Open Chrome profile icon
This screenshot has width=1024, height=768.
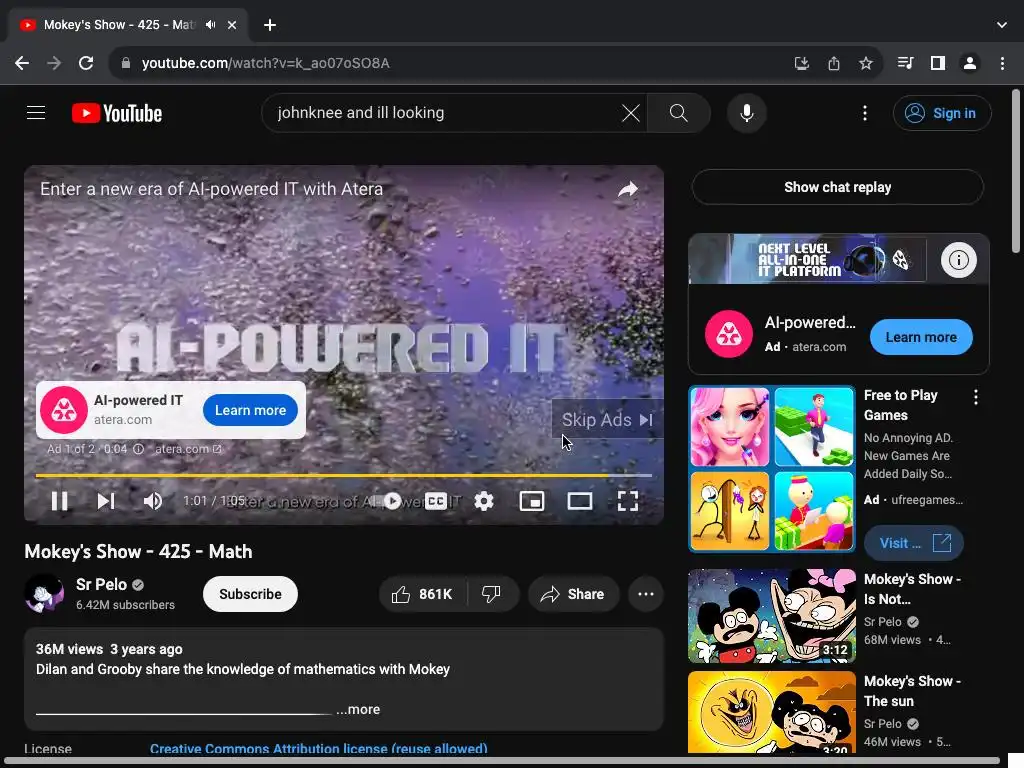pyautogui.click(x=970, y=63)
